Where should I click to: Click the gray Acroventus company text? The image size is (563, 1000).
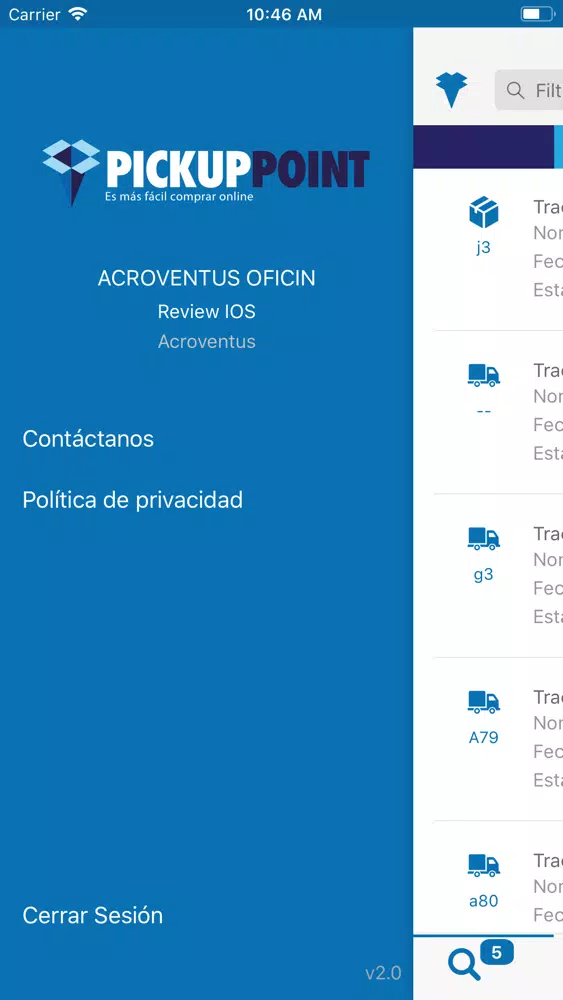[207, 341]
